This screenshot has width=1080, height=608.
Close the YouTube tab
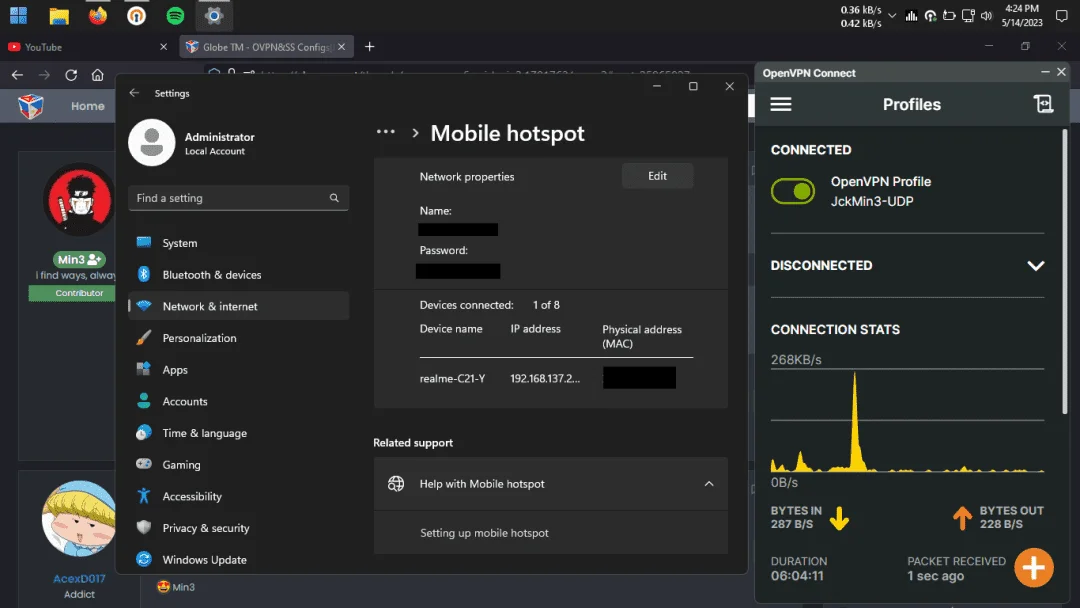163,47
